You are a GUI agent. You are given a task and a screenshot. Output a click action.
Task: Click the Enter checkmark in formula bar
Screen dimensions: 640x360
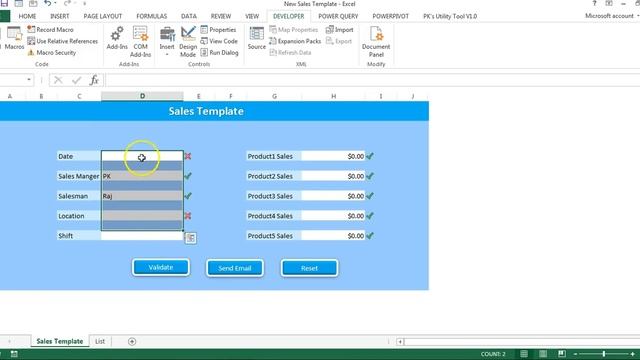click(76, 80)
